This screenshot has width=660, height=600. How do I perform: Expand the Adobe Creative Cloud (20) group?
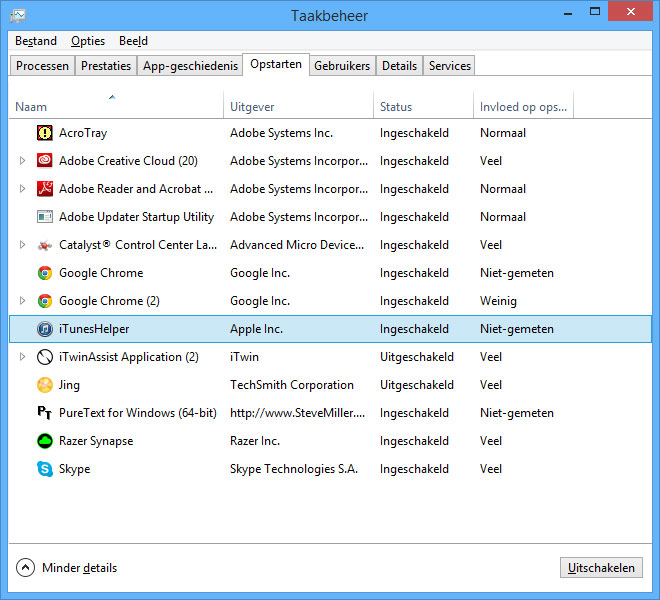coord(23,161)
